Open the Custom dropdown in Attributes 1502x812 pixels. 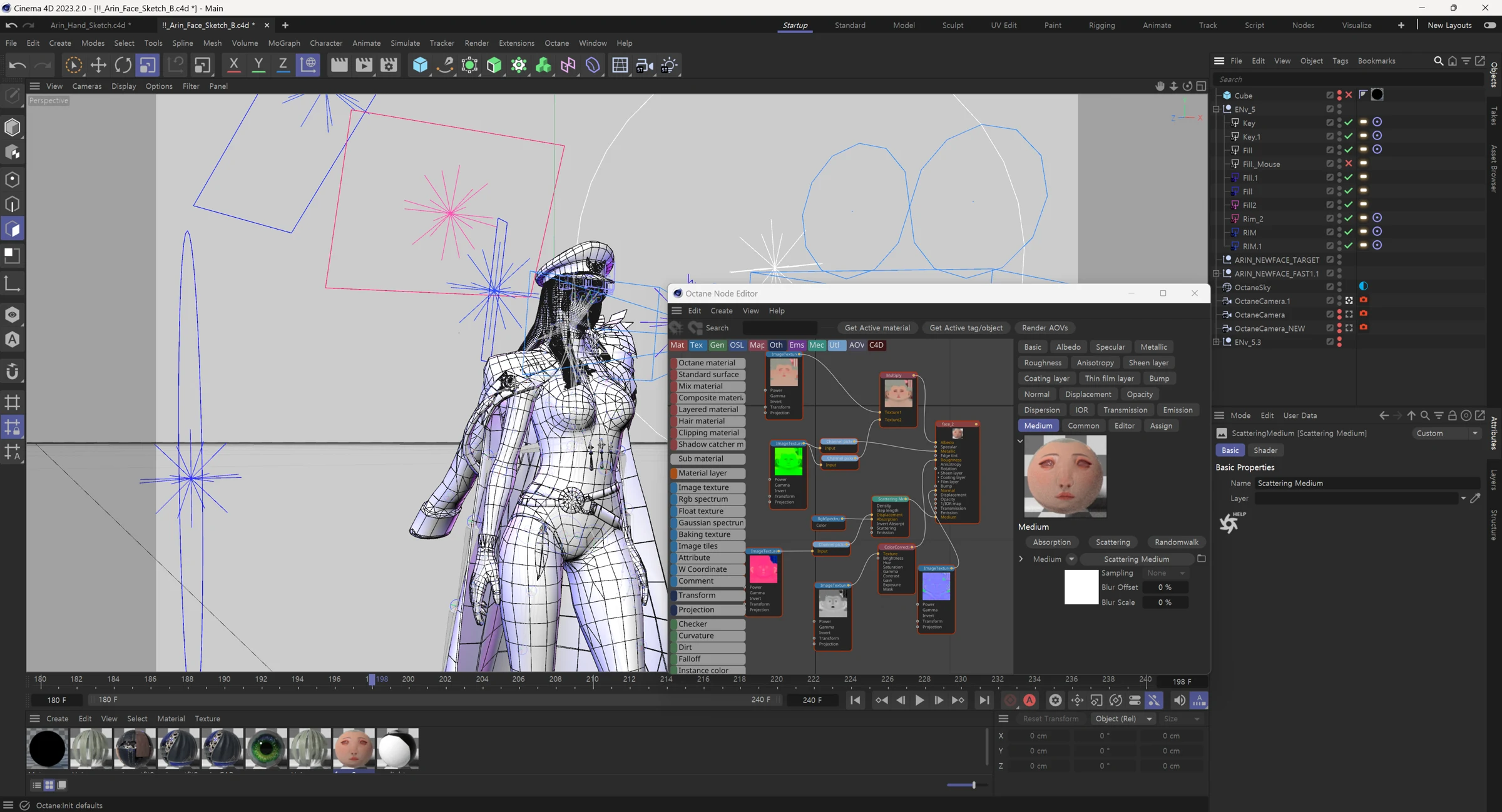[x=1447, y=433]
